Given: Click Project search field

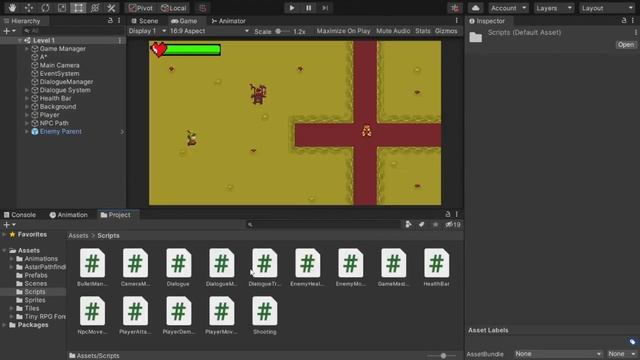Looking at the screenshot, I should tap(324, 224).
